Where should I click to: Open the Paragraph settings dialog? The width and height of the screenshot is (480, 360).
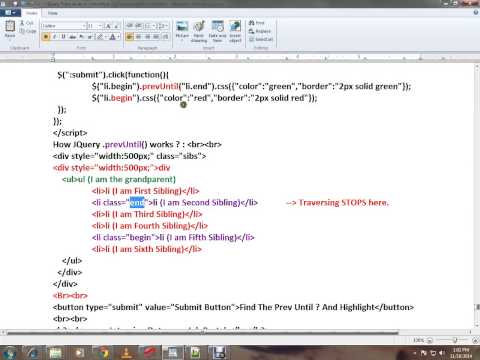(165, 37)
